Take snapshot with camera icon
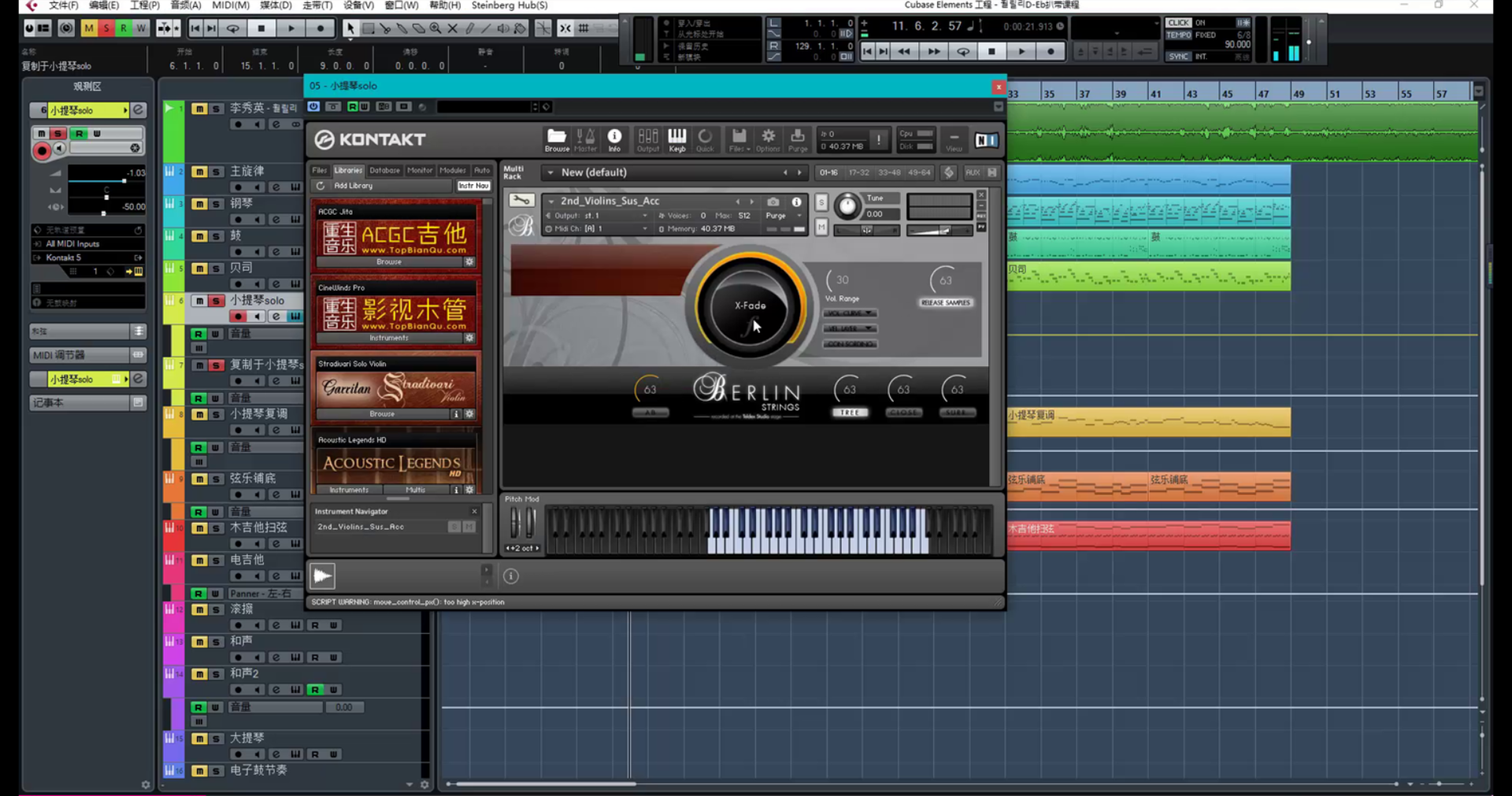The width and height of the screenshot is (1512, 796). click(x=773, y=202)
